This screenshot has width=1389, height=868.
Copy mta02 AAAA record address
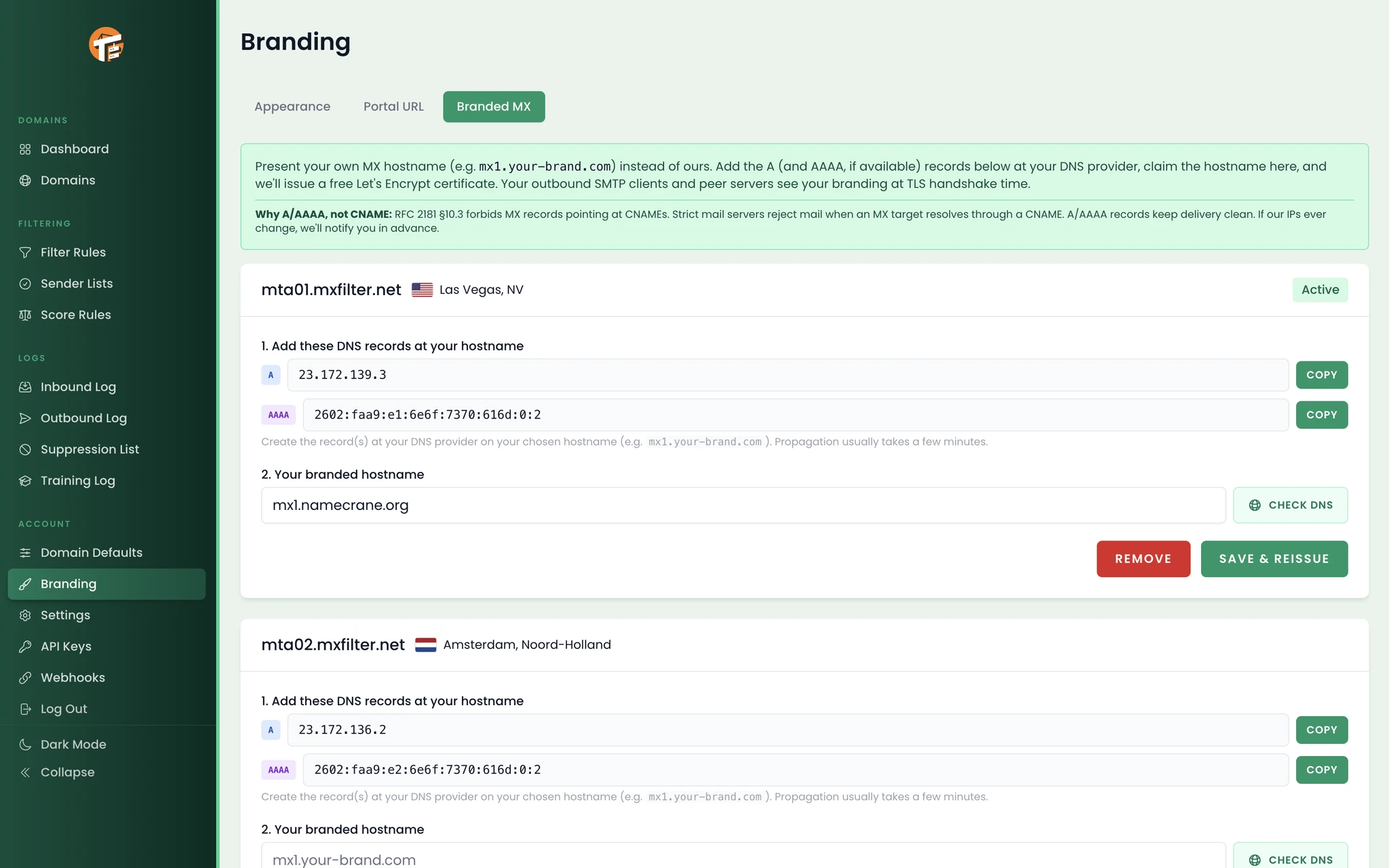click(1321, 770)
